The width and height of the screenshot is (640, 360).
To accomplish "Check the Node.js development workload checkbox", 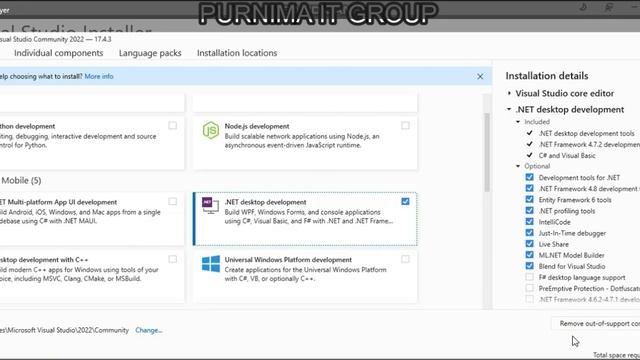I will point(405,125).
